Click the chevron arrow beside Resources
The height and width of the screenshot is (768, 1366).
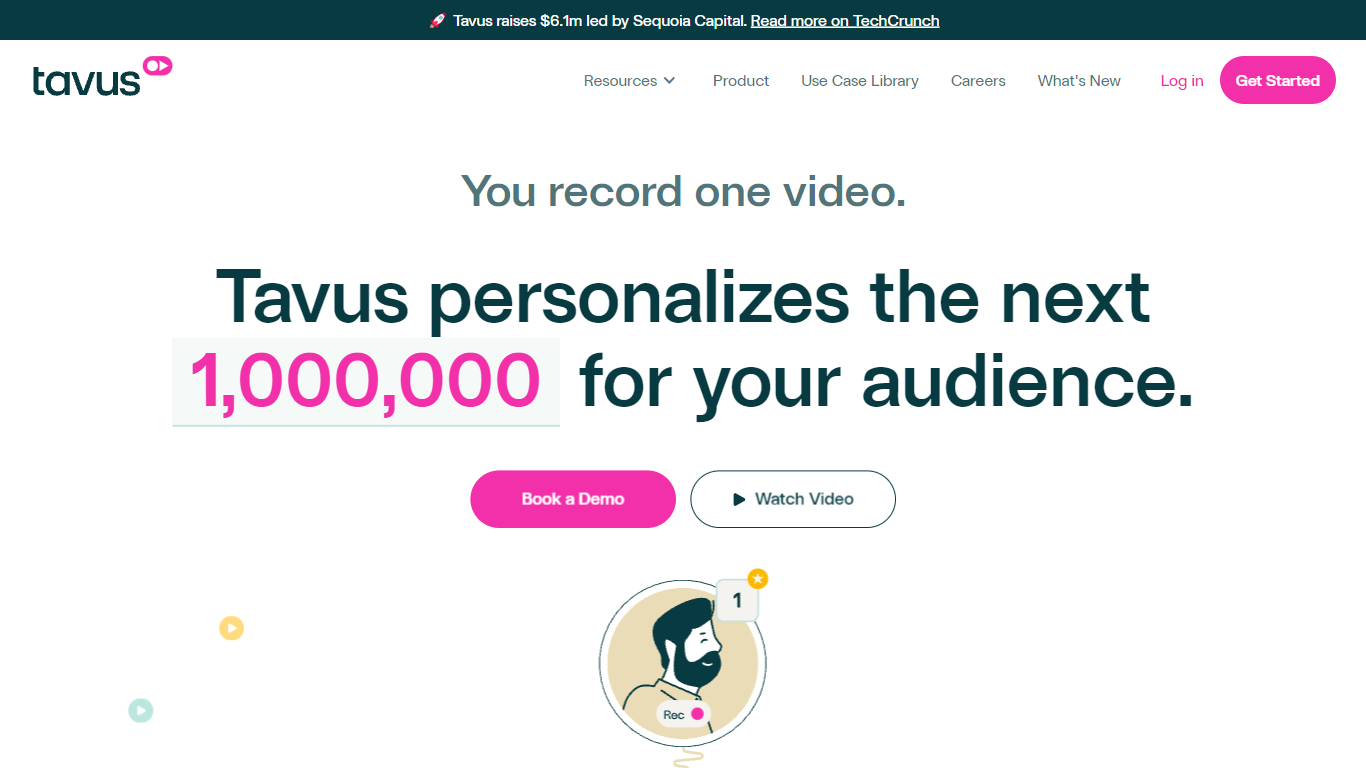pyautogui.click(x=669, y=81)
